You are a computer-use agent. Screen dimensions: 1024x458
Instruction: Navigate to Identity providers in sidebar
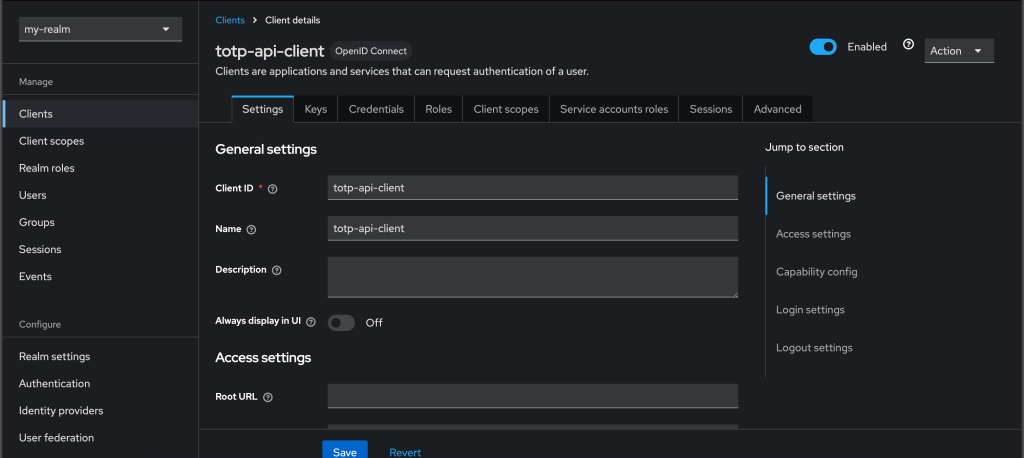tap(61, 410)
